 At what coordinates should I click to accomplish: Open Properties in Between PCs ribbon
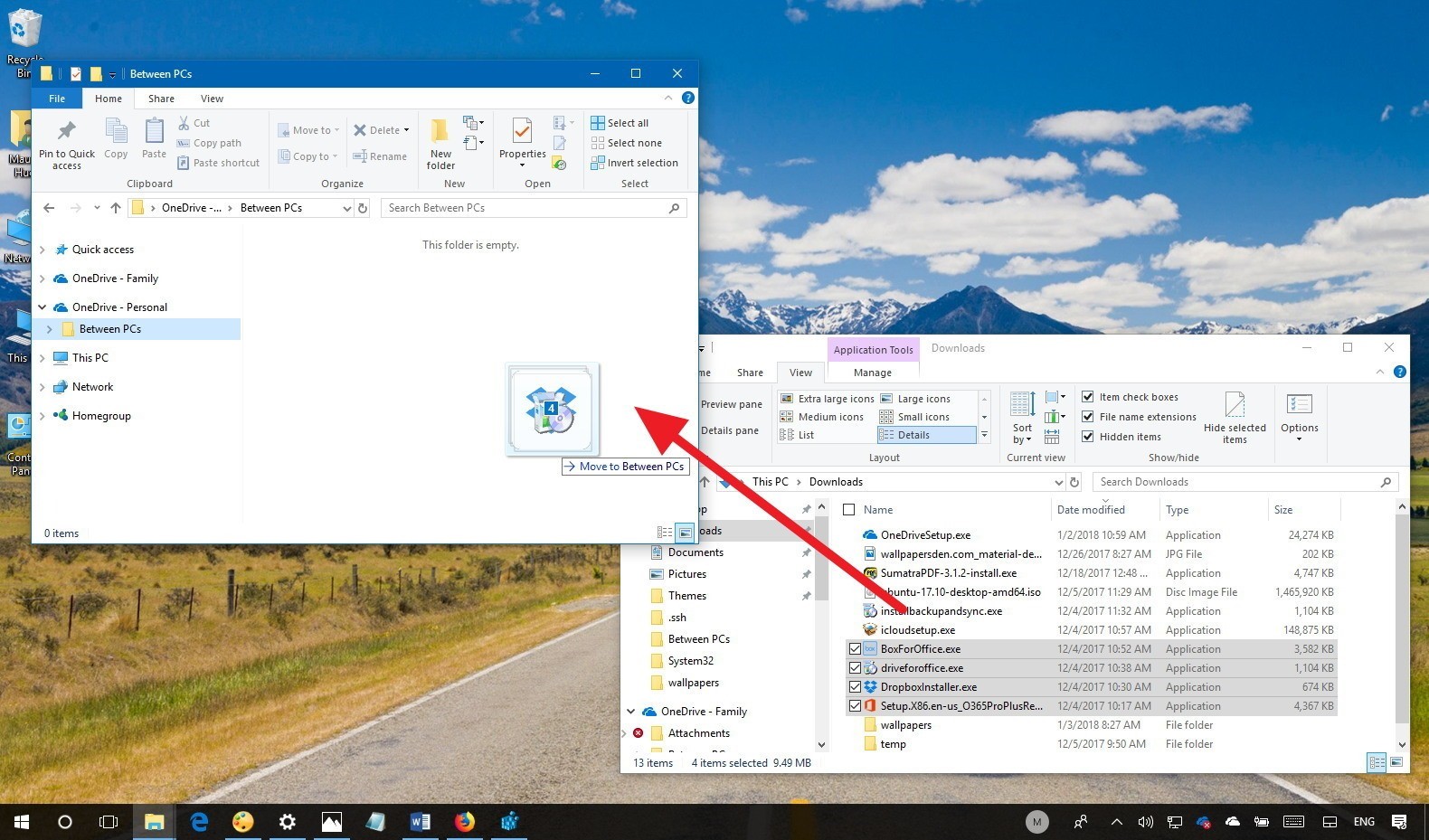click(522, 141)
